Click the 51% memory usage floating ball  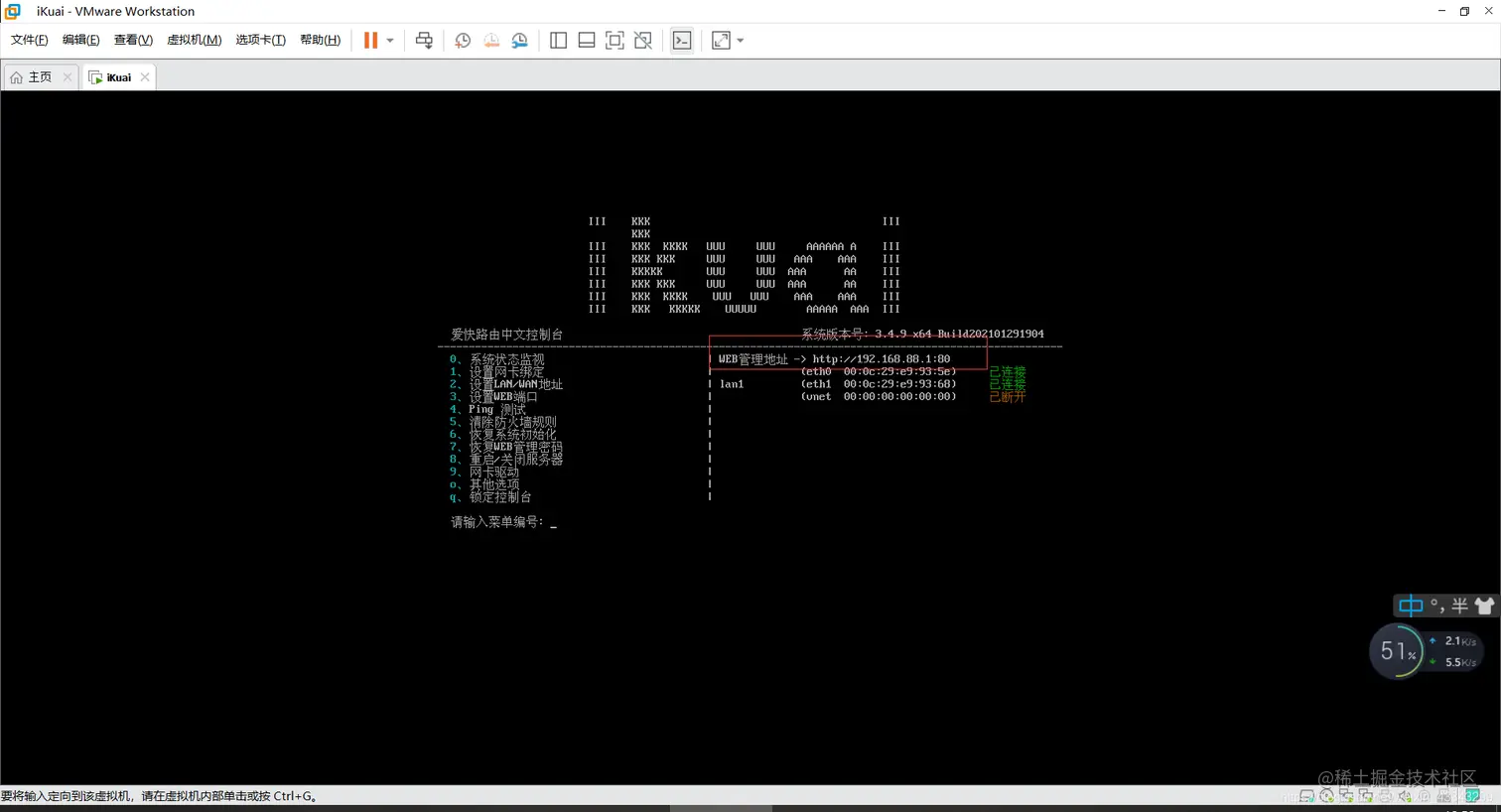coord(1397,651)
